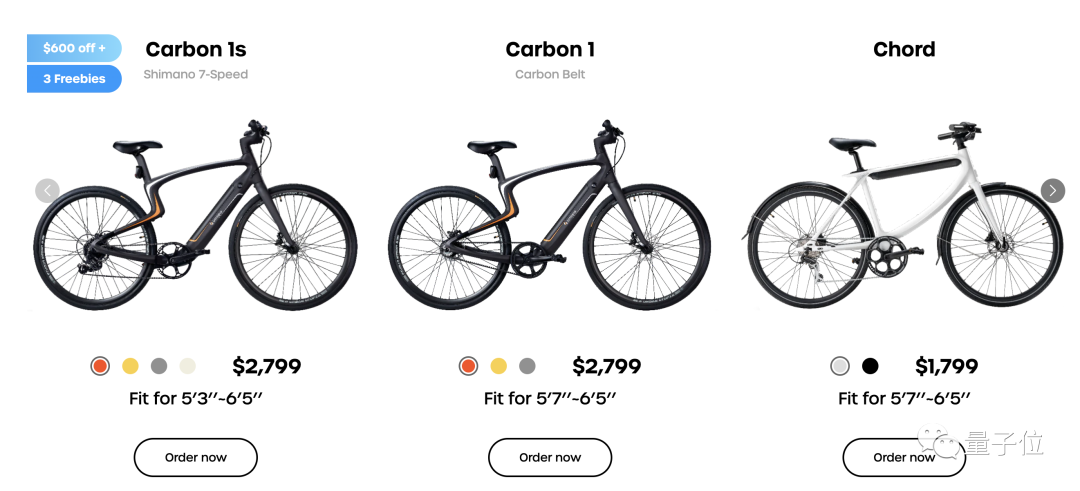The width and height of the screenshot is (1080, 491).
Task: Pick cream color for Carbon 1s
Action: pyautogui.click(x=187, y=366)
